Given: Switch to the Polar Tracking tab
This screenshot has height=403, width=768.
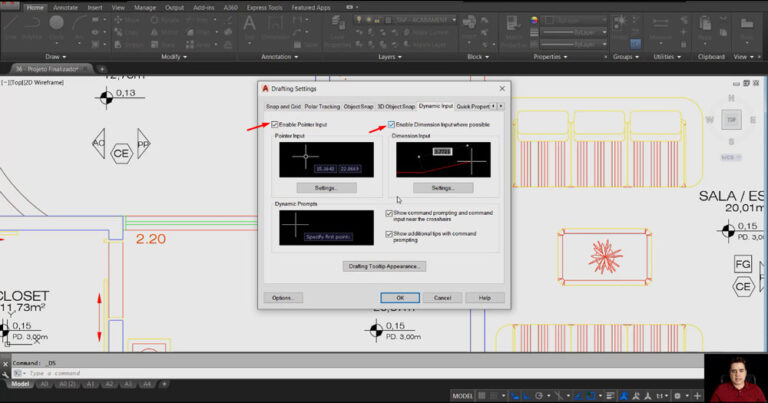Looking at the screenshot, I should (322, 106).
